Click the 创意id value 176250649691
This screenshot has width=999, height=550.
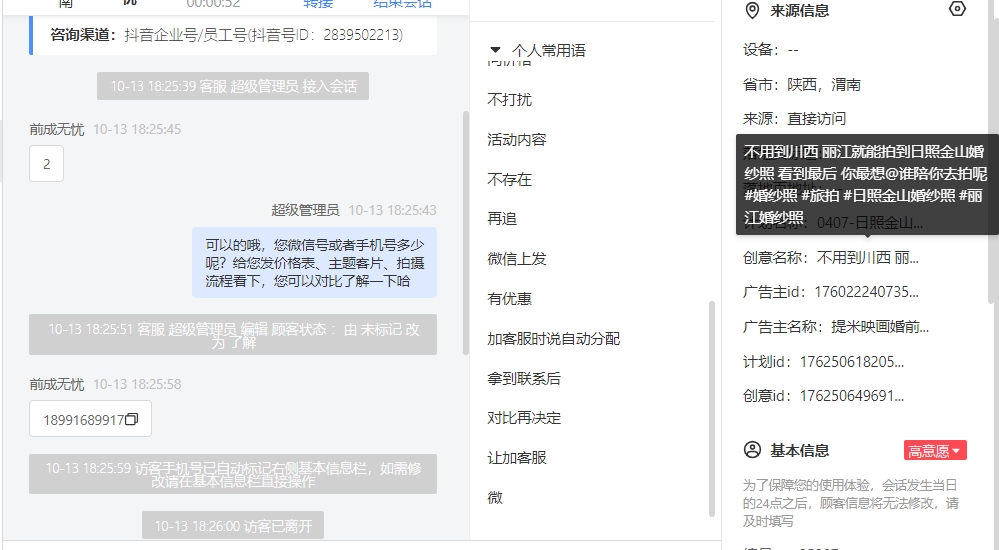851,396
